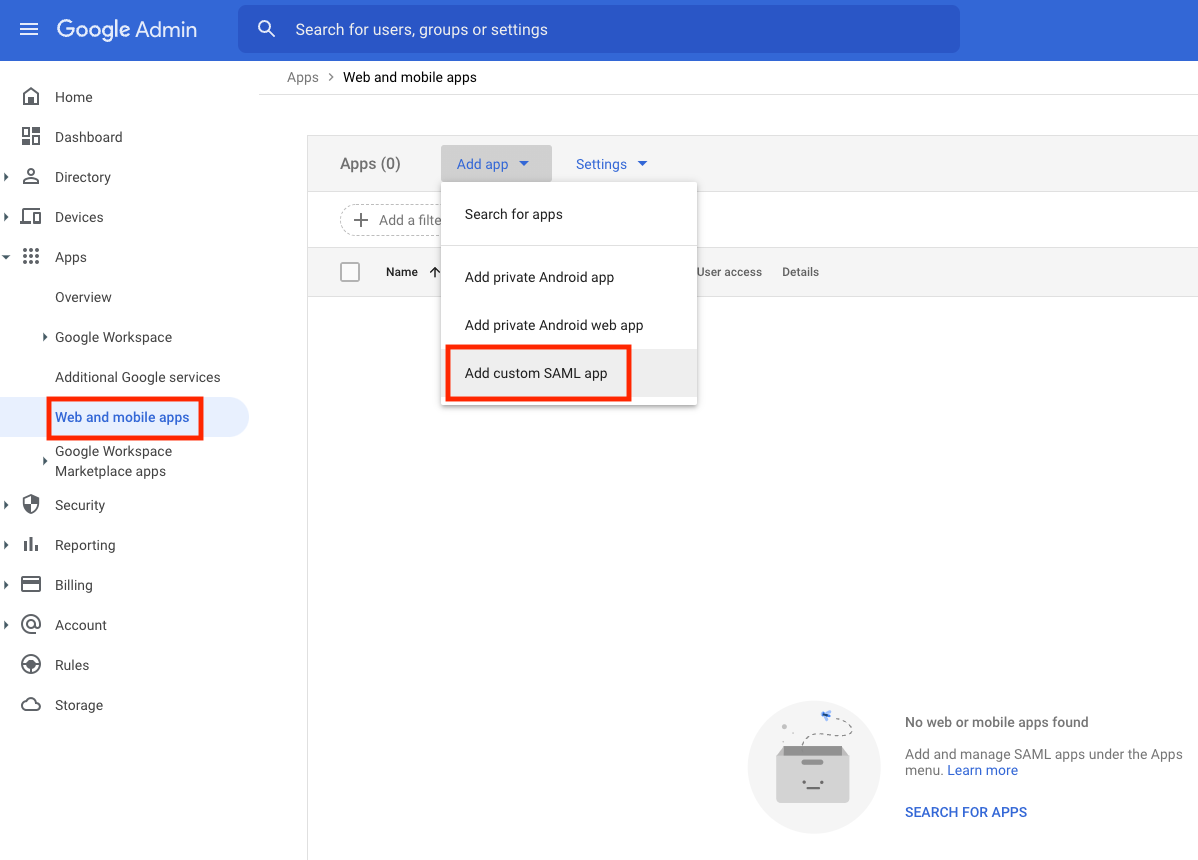Click the Storage cloud icon
This screenshot has height=860, width=1198.
coord(31,704)
